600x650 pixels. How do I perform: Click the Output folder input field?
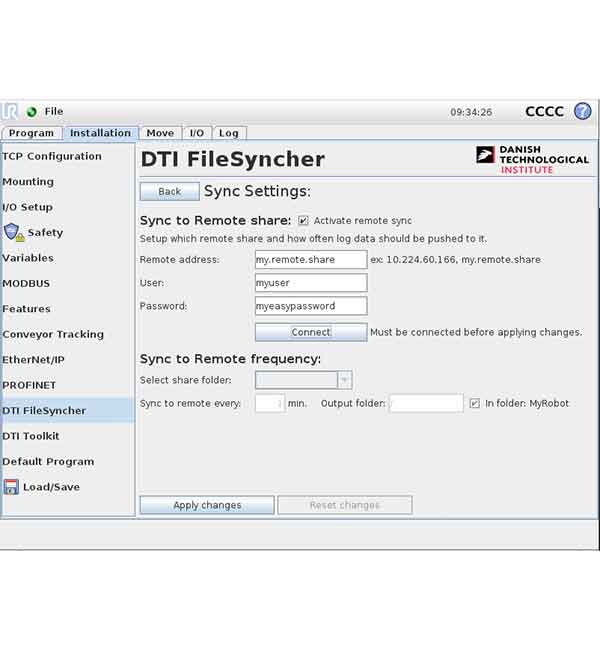pos(426,403)
